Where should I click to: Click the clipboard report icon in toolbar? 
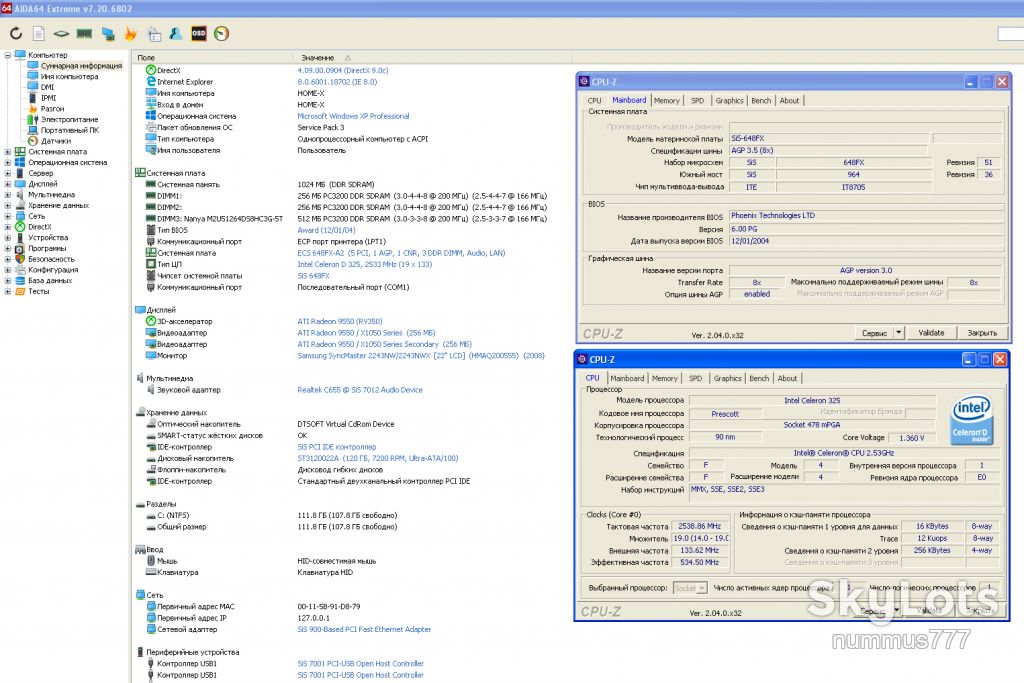pyautogui.click(x=154, y=33)
